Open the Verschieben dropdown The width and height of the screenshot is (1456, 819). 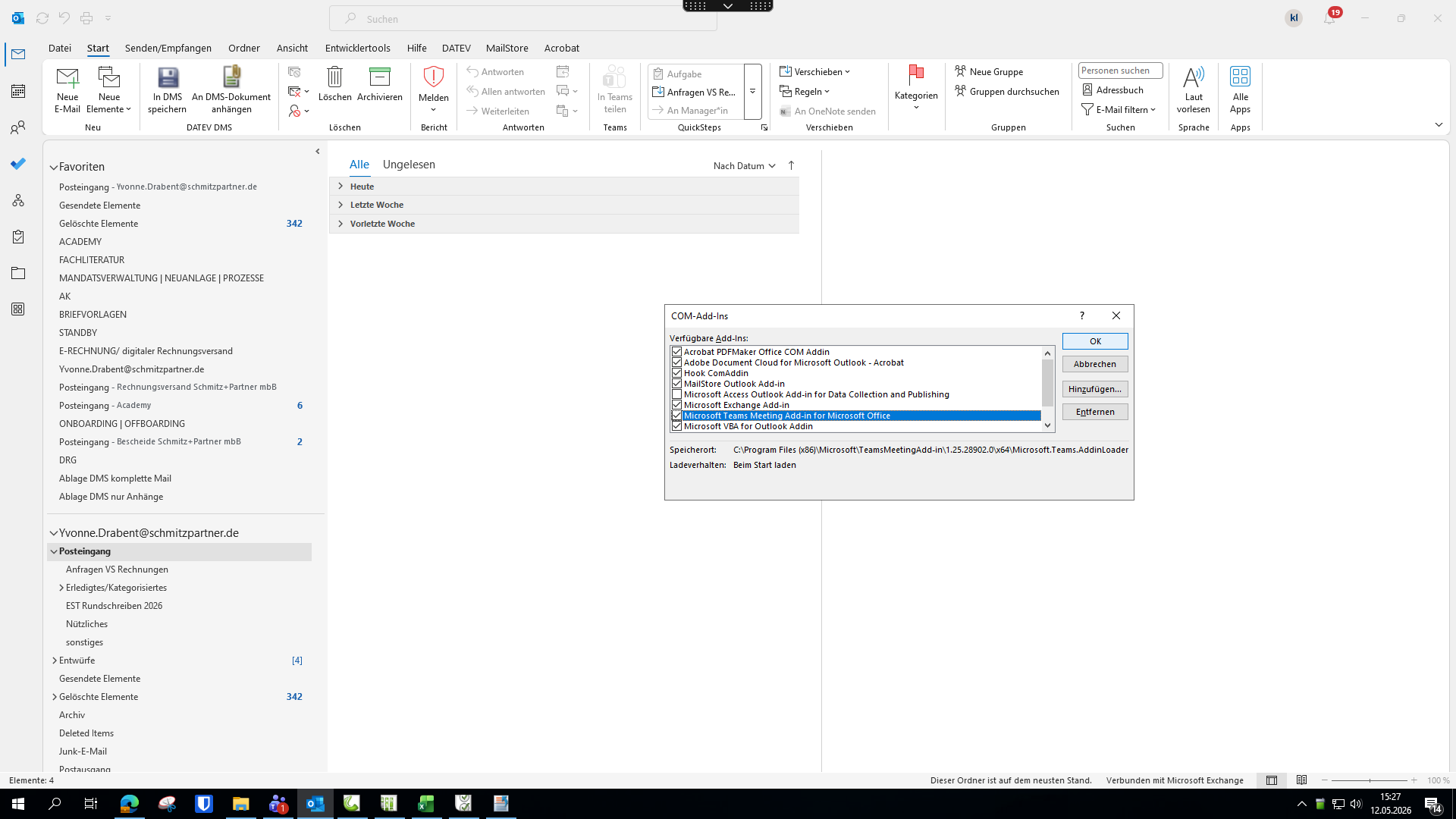(x=815, y=71)
